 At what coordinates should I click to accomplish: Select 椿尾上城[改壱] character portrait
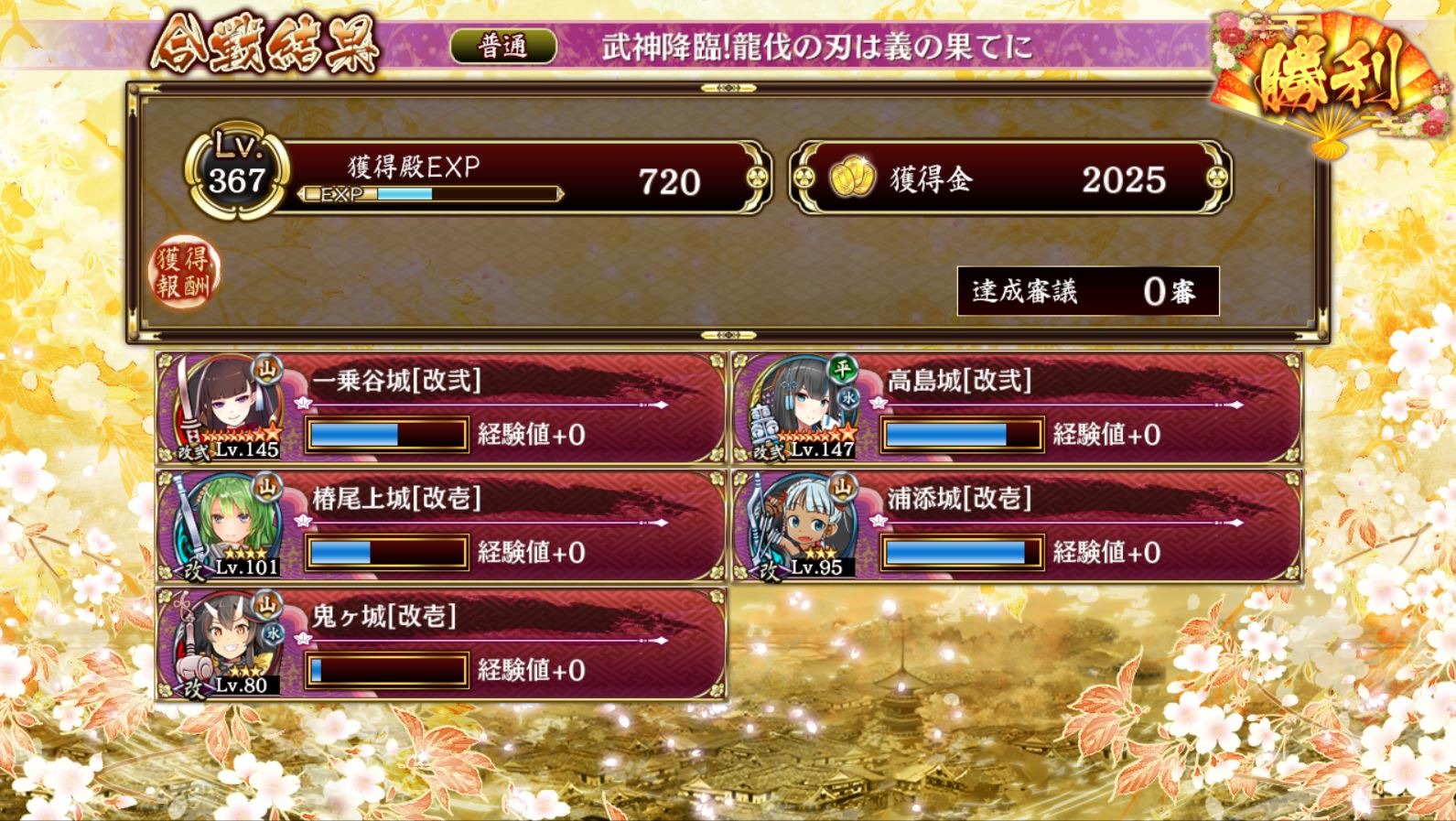pos(226,525)
